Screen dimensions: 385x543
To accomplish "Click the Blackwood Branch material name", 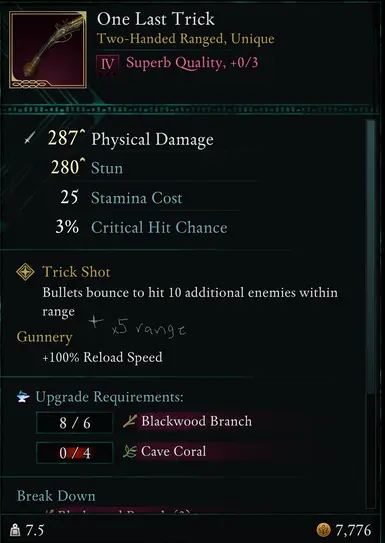I will (x=196, y=421).
